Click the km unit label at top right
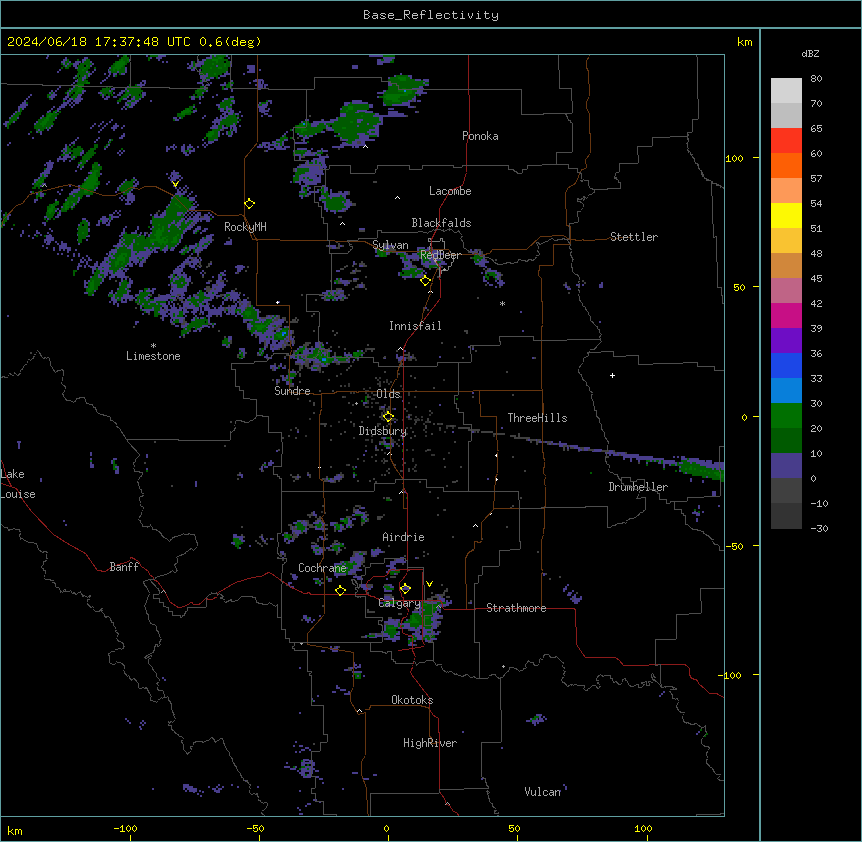The image size is (862, 842). [x=744, y=42]
